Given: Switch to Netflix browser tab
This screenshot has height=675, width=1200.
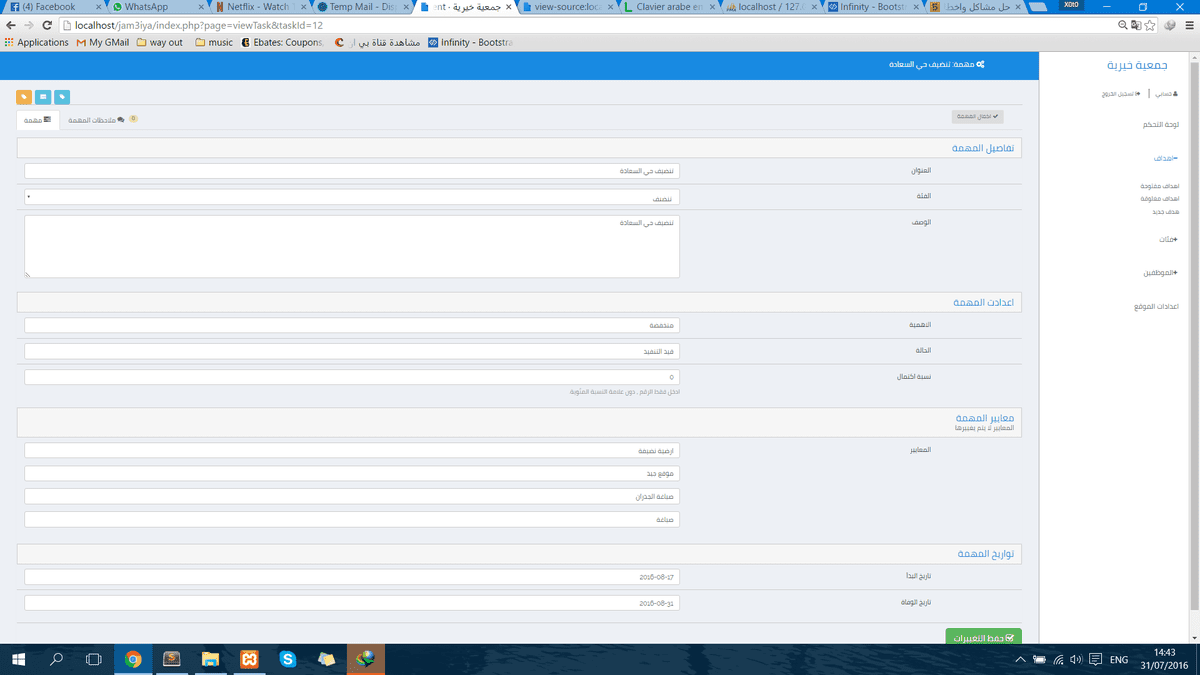Looking at the screenshot, I should click(x=260, y=7).
